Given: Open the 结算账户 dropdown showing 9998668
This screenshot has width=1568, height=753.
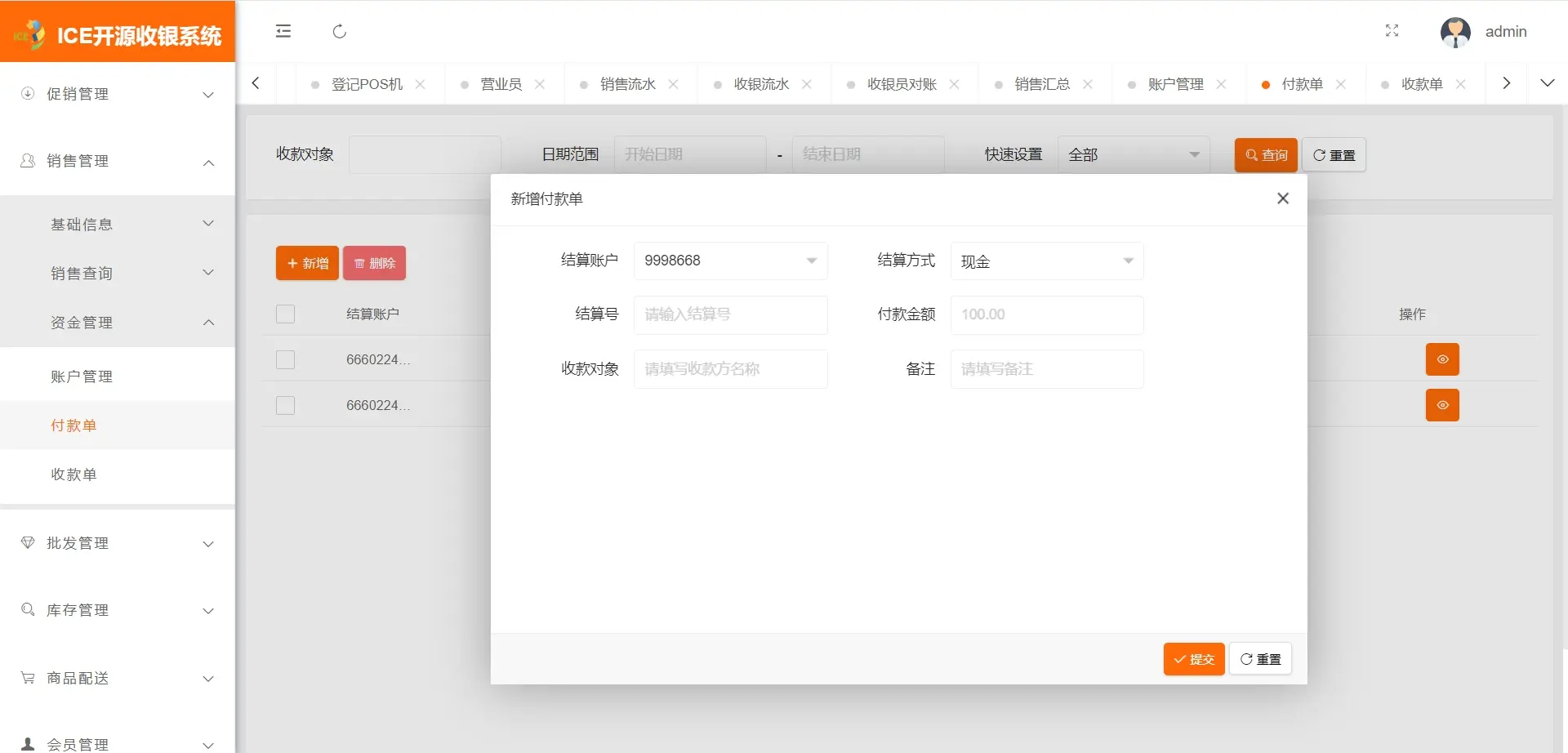Looking at the screenshot, I should pos(731,261).
